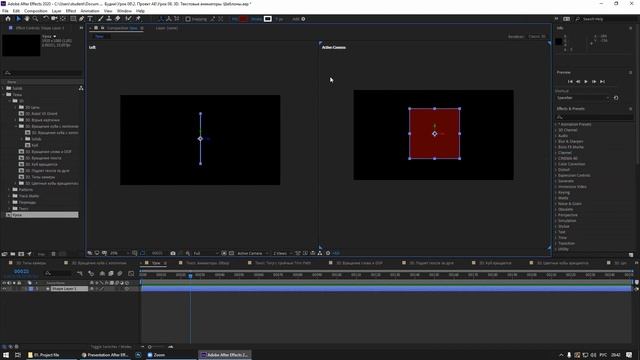This screenshot has width=640, height=360.
Task: Select the Pan Behind anchor point tool
Action: [63, 19]
